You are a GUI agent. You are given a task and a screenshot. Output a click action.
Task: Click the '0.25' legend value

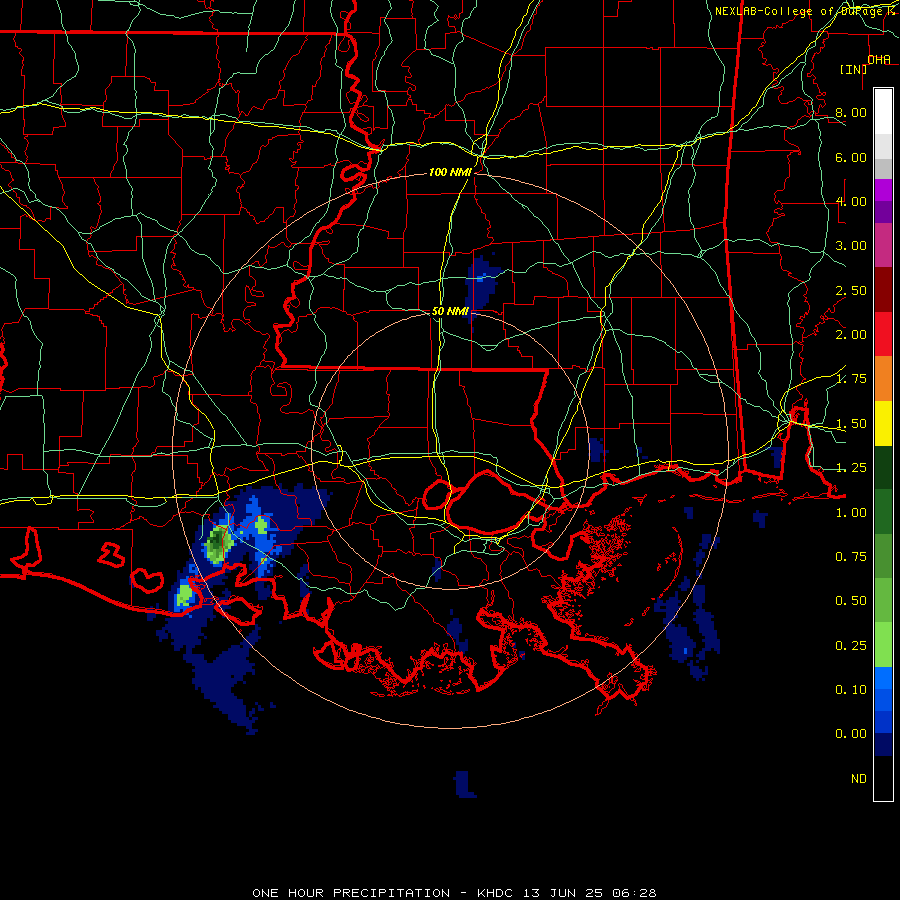point(851,646)
